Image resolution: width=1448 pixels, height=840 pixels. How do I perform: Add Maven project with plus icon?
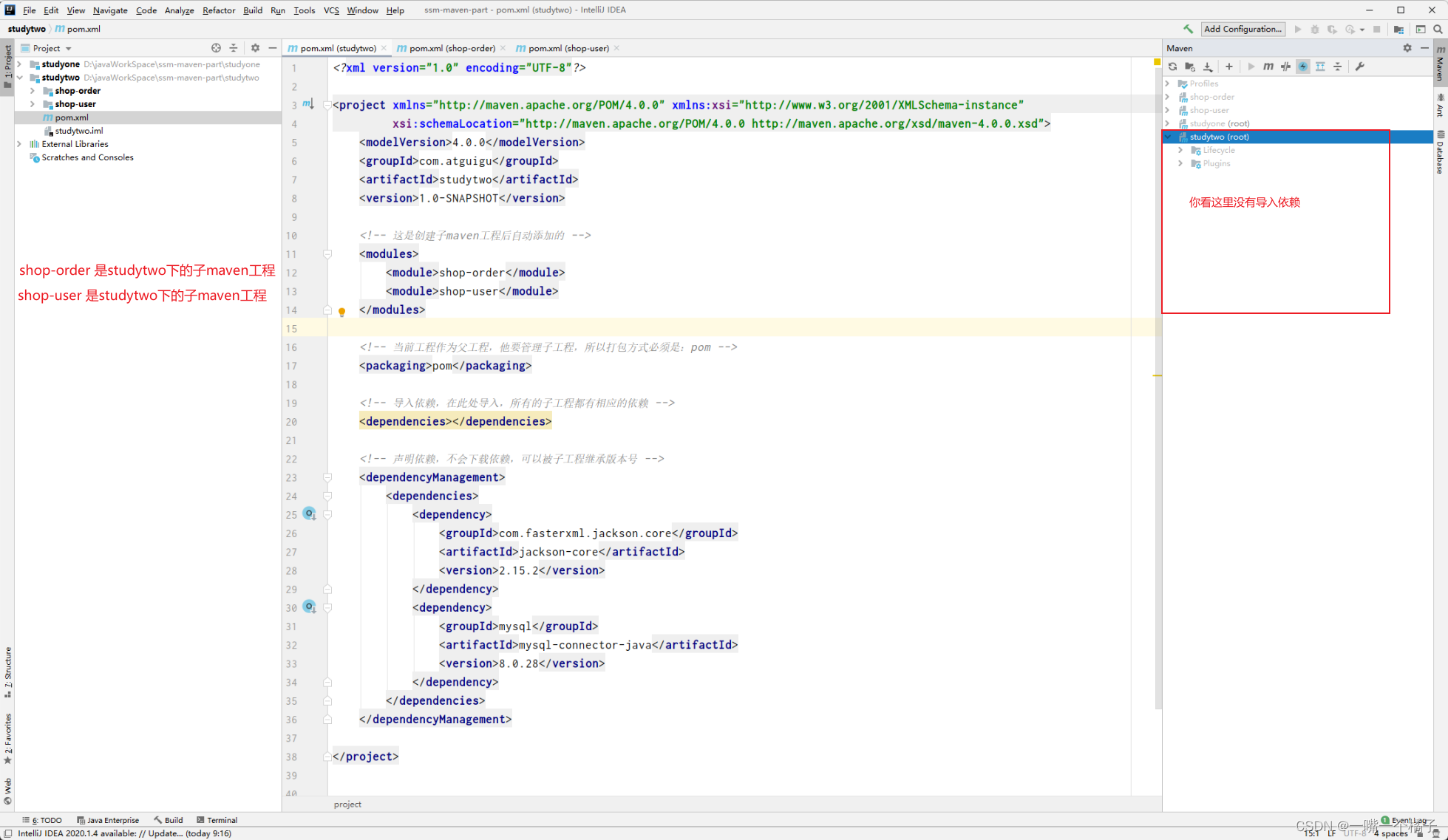1229,66
